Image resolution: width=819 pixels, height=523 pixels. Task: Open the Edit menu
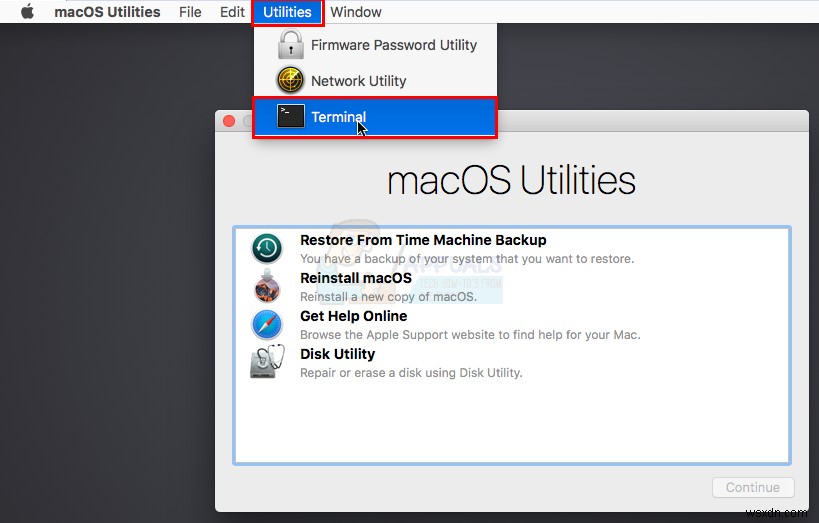[232, 11]
